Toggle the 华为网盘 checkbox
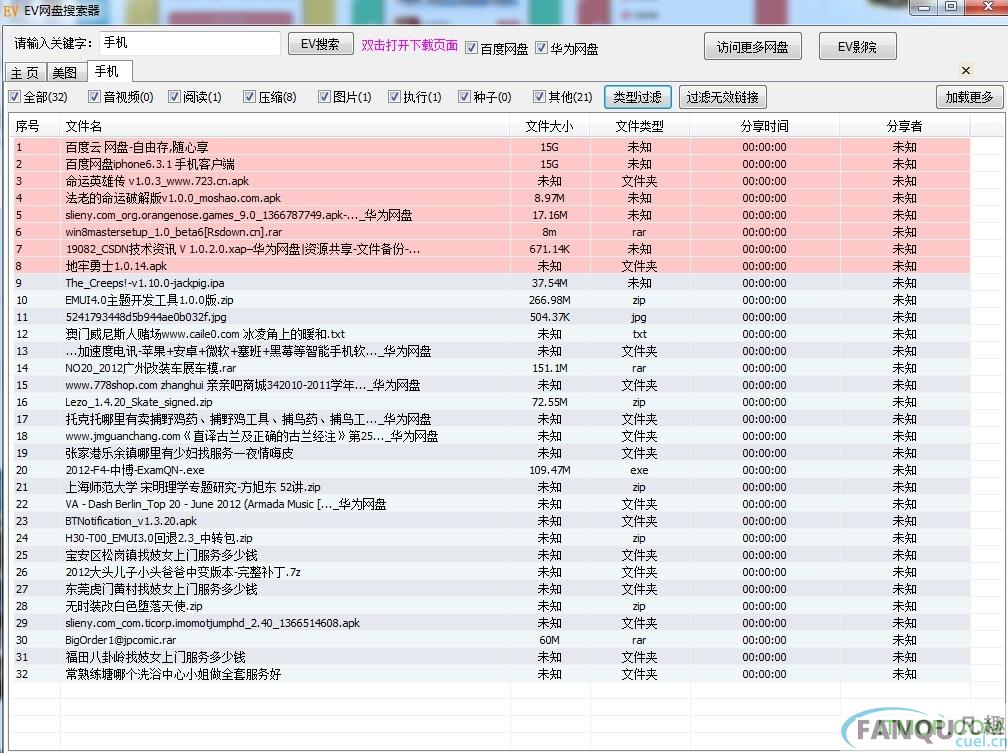 (541, 48)
